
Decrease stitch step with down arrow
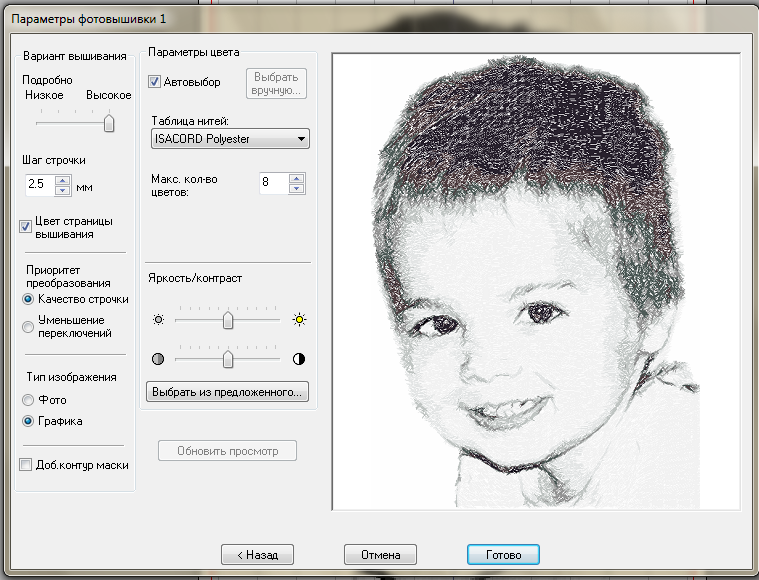63,190
